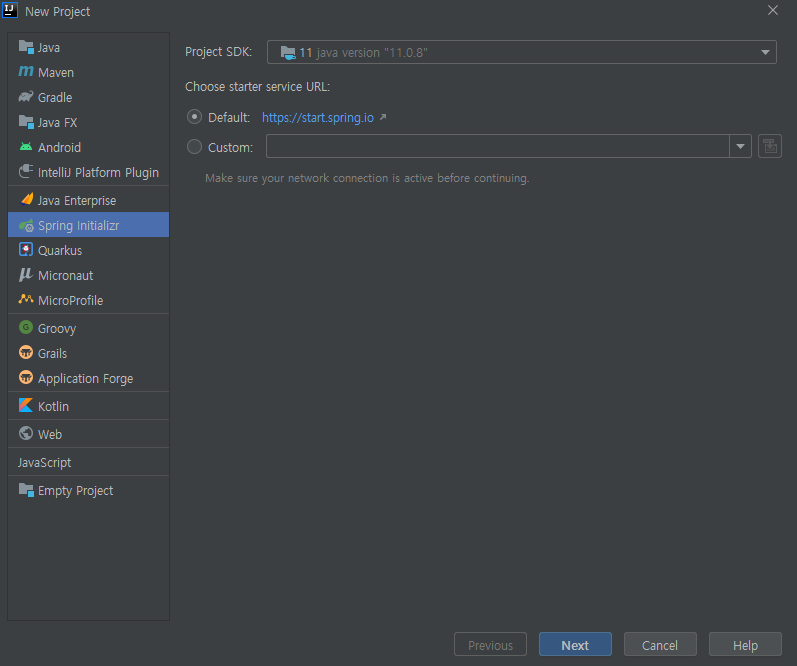Click the Java folder icon in sidebar
Image resolution: width=797 pixels, height=666 pixels.
(x=26, y=47)
